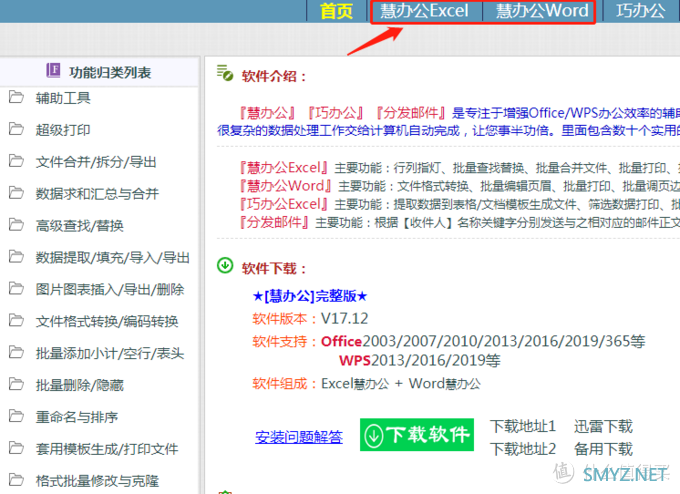Click the red『慧办公Word』feature label
The image size is (680, 494).
click(286, 186)
